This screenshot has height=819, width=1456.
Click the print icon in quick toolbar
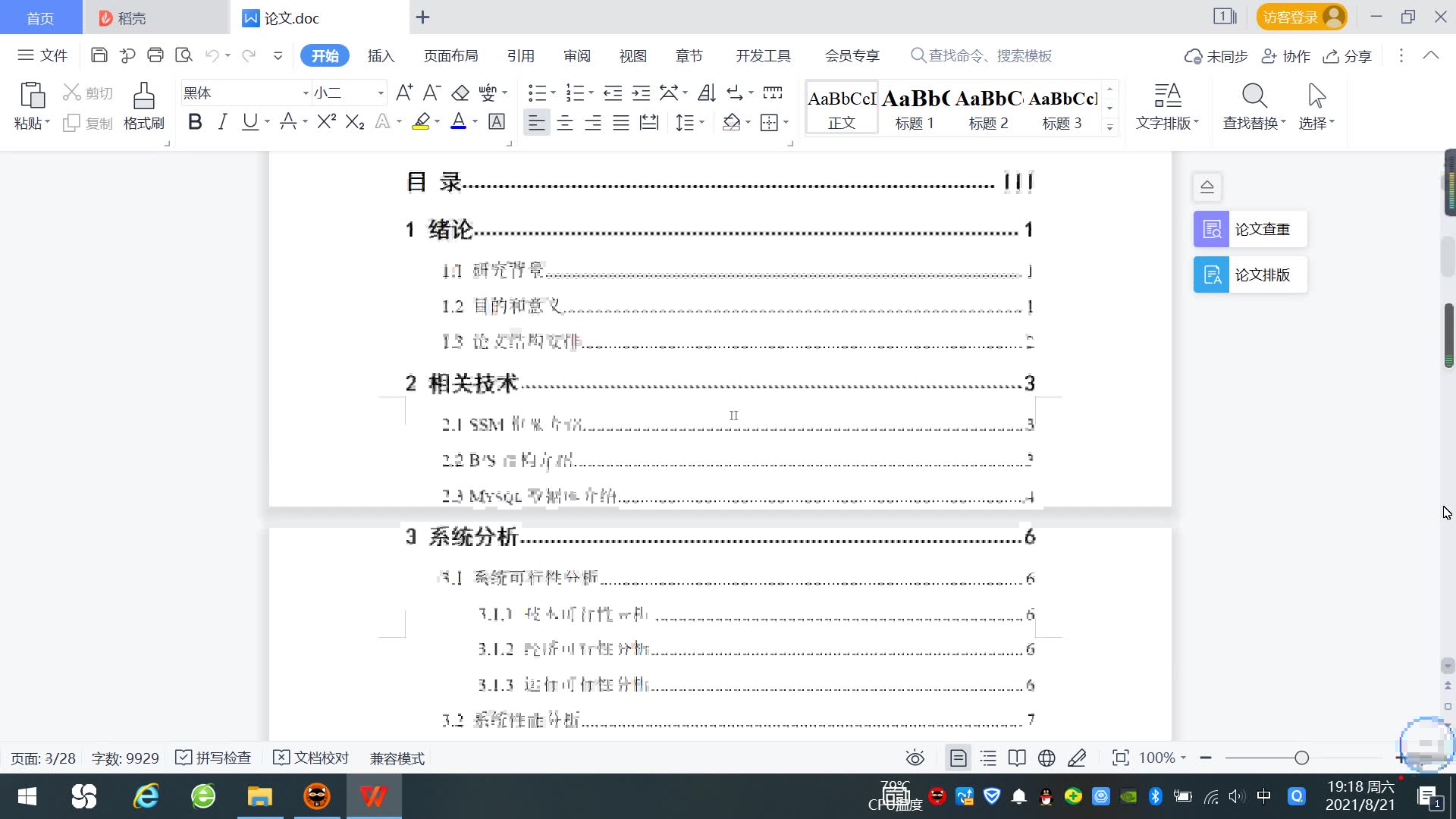(x=155, y=55)
